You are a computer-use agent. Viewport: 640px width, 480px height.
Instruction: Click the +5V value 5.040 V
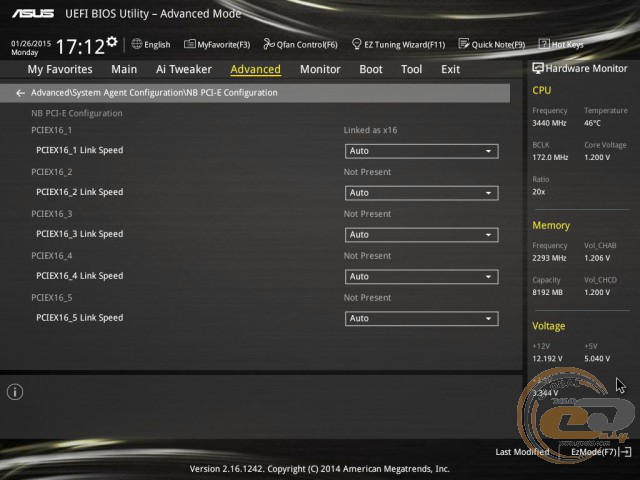[597, 359]
